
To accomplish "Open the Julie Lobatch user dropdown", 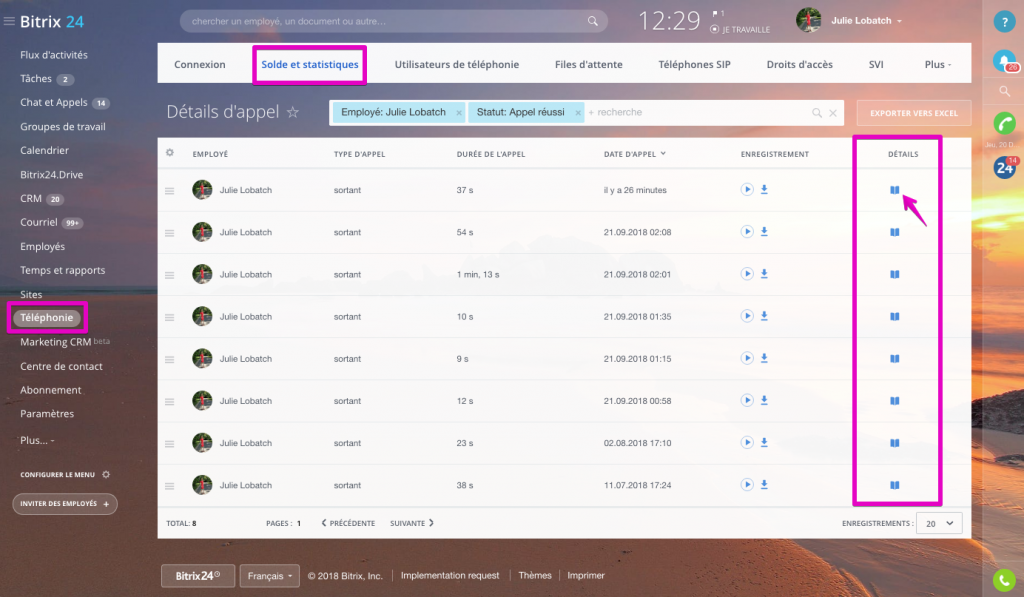I will (866, 21).
